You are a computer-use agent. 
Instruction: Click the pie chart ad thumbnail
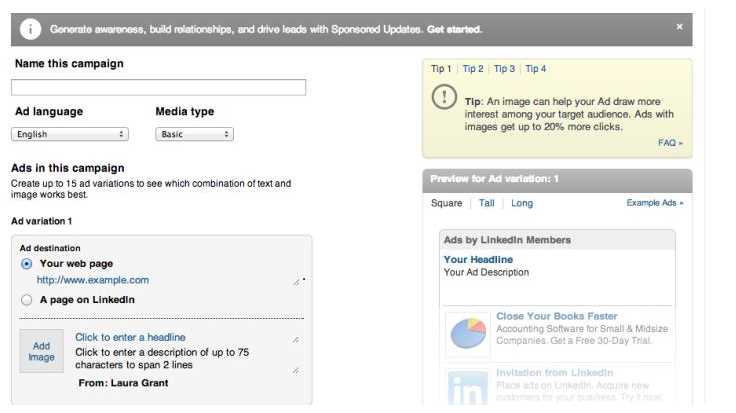point(467,333)
